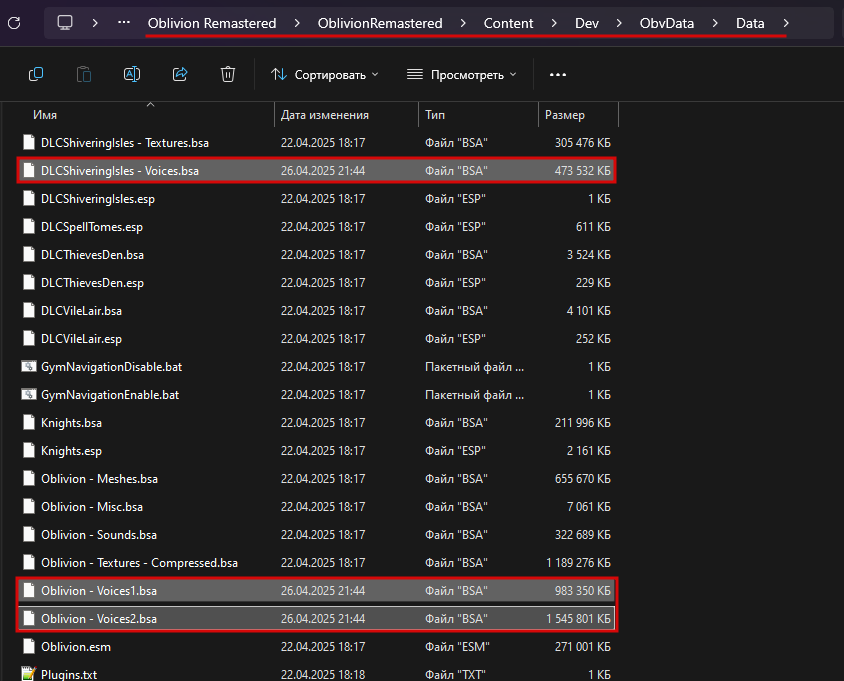Select file Oblivion - Voices1.bsa
Screen dimensions: 844x681
pos(316,591)
